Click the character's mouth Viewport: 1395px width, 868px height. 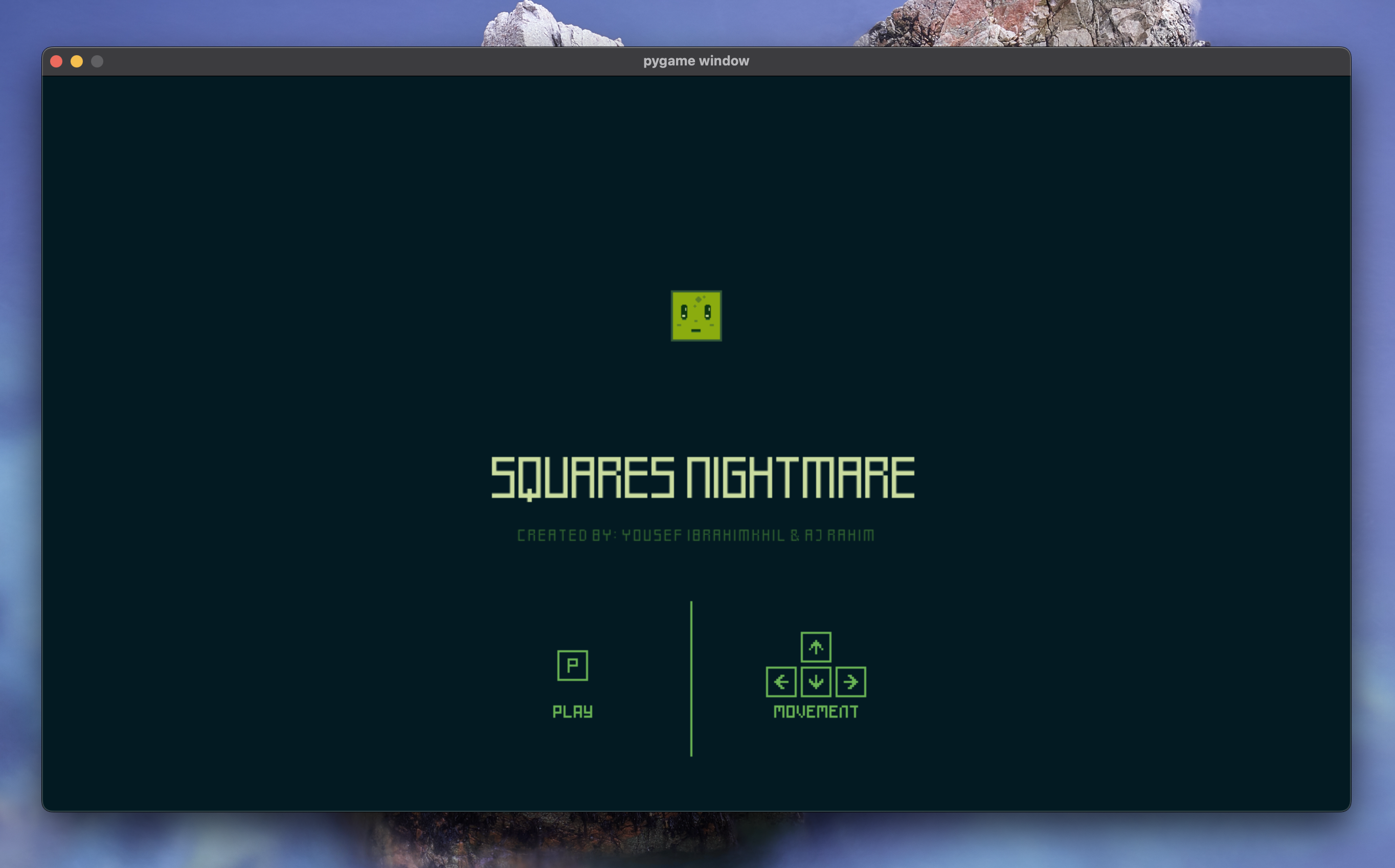coord(696,331)
